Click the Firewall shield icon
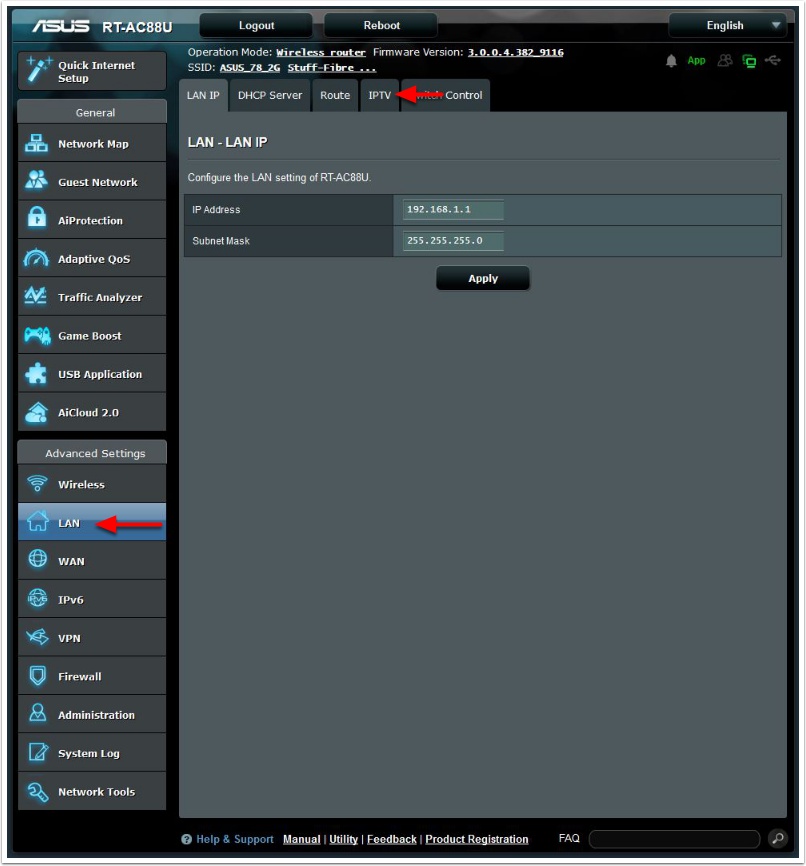 (38, 675)
